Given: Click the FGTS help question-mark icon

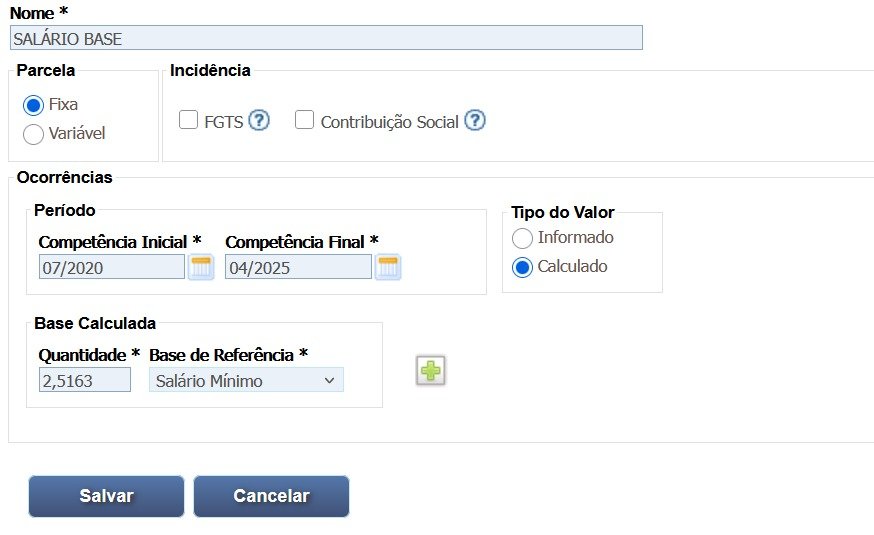Looking at the screenshot, I should click(259, 121).
